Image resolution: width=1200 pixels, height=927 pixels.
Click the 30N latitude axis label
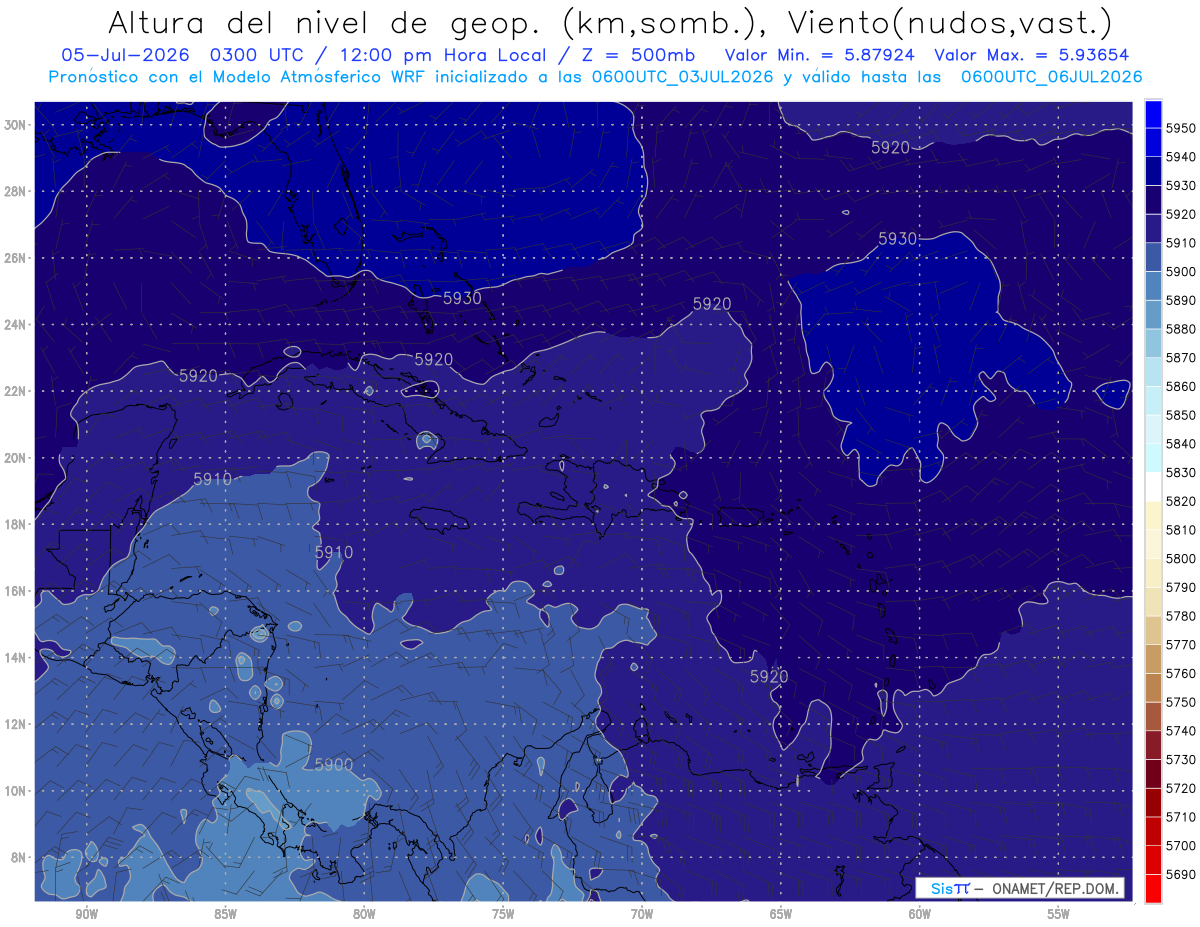tap(17, 125)
